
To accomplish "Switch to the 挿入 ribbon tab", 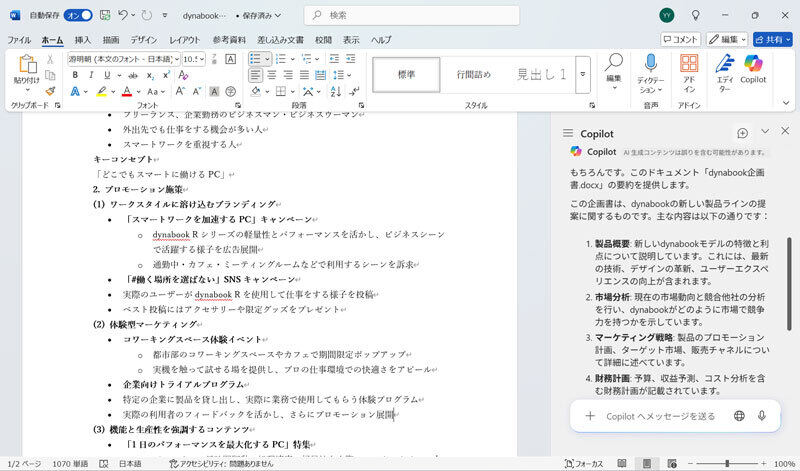I will pyautogui.click(x=83, y=40).
